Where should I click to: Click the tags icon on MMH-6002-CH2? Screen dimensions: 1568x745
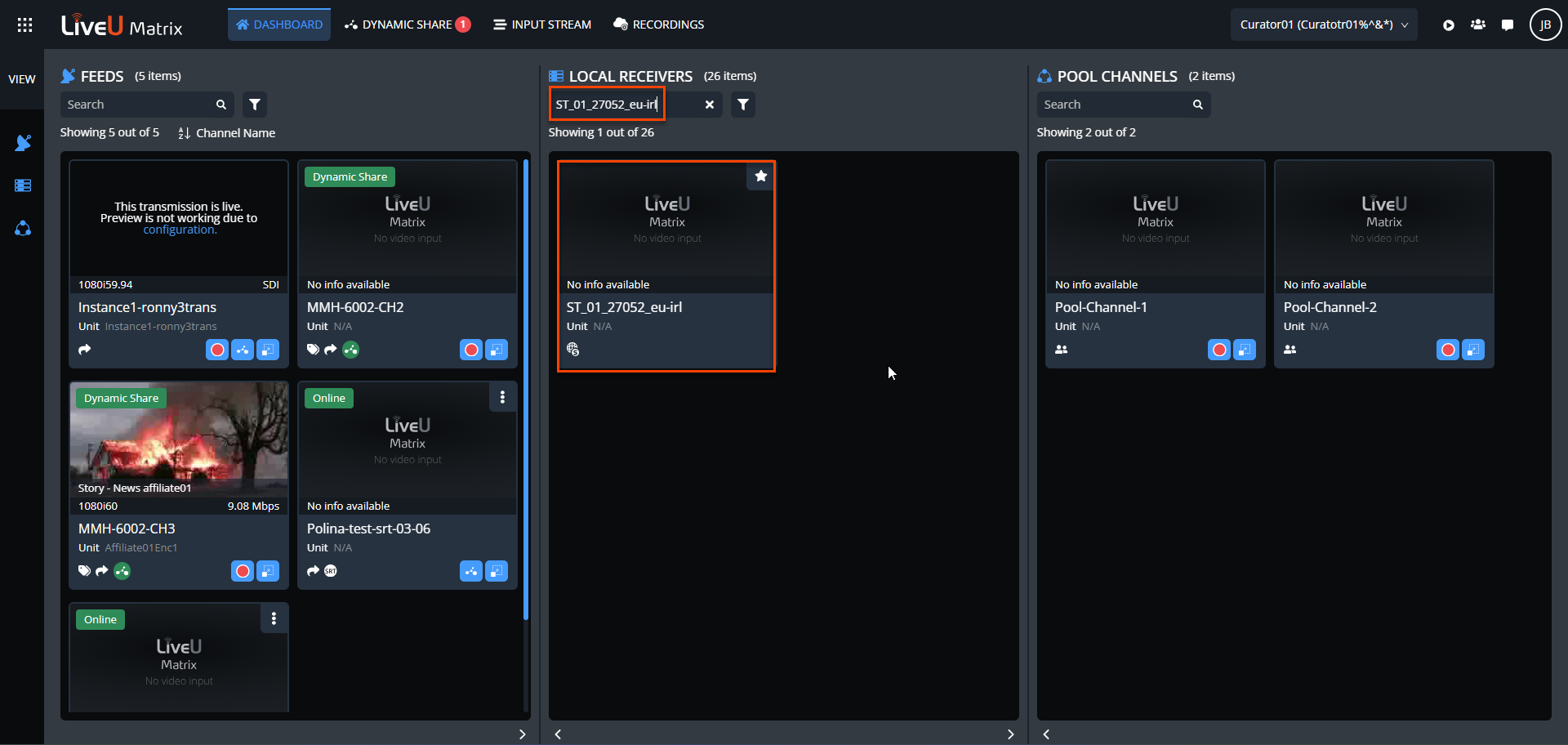(313, 350)
